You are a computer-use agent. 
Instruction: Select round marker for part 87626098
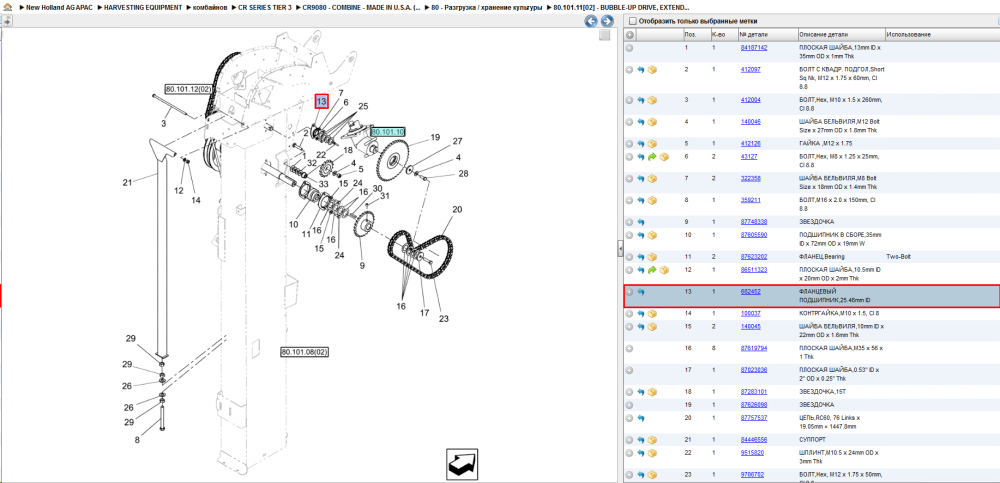click(x=629, y=405)
